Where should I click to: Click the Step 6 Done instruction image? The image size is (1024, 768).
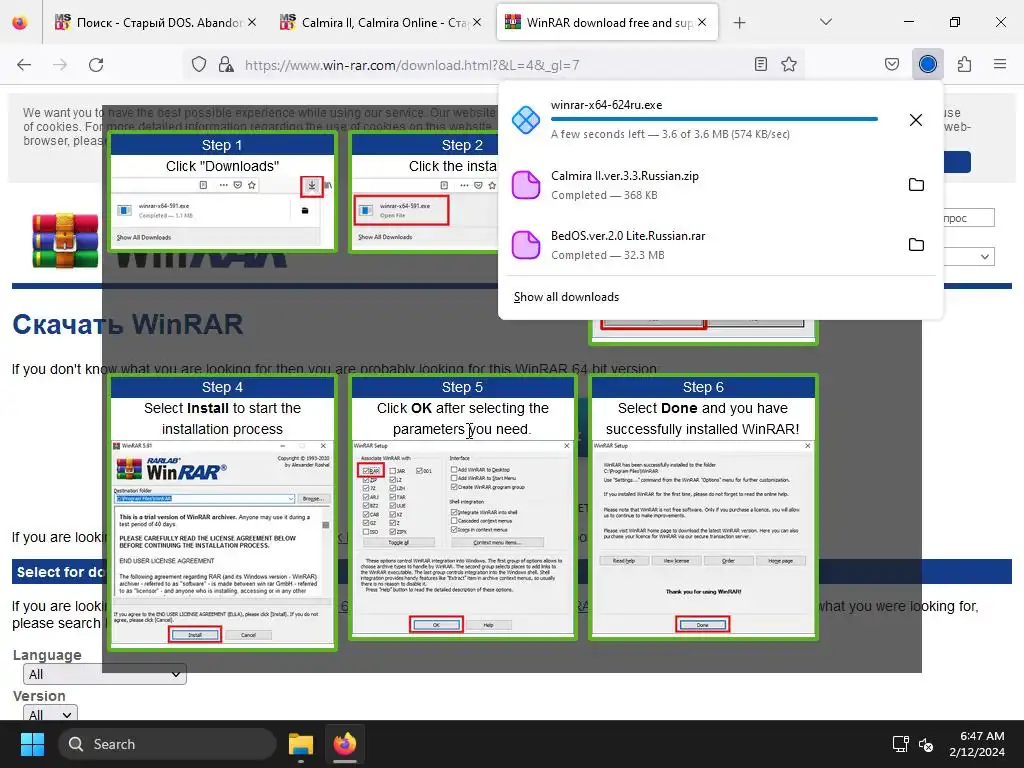[703, 507]
